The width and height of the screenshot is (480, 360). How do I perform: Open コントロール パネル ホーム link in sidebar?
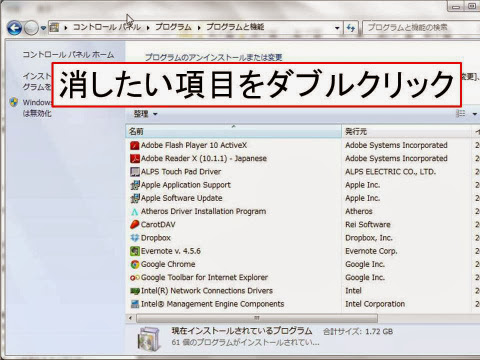click(68, 54)
